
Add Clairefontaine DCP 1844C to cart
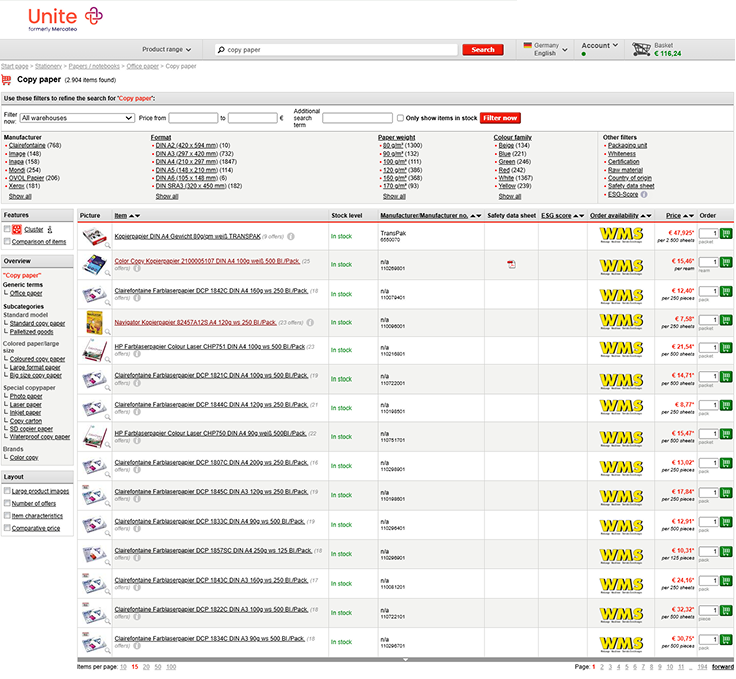point(726,405)
